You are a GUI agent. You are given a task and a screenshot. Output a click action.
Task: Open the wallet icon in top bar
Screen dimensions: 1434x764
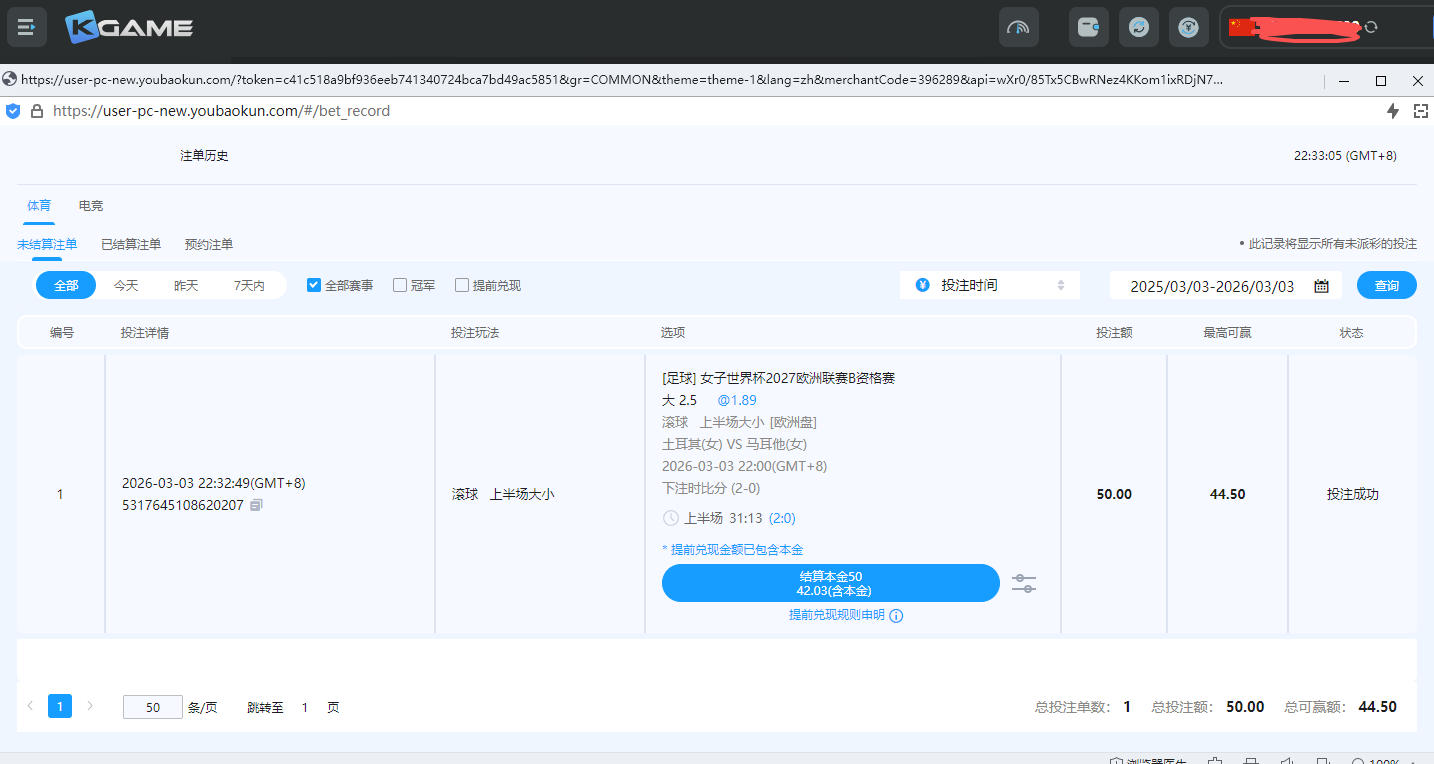[x=1088, y=27]
